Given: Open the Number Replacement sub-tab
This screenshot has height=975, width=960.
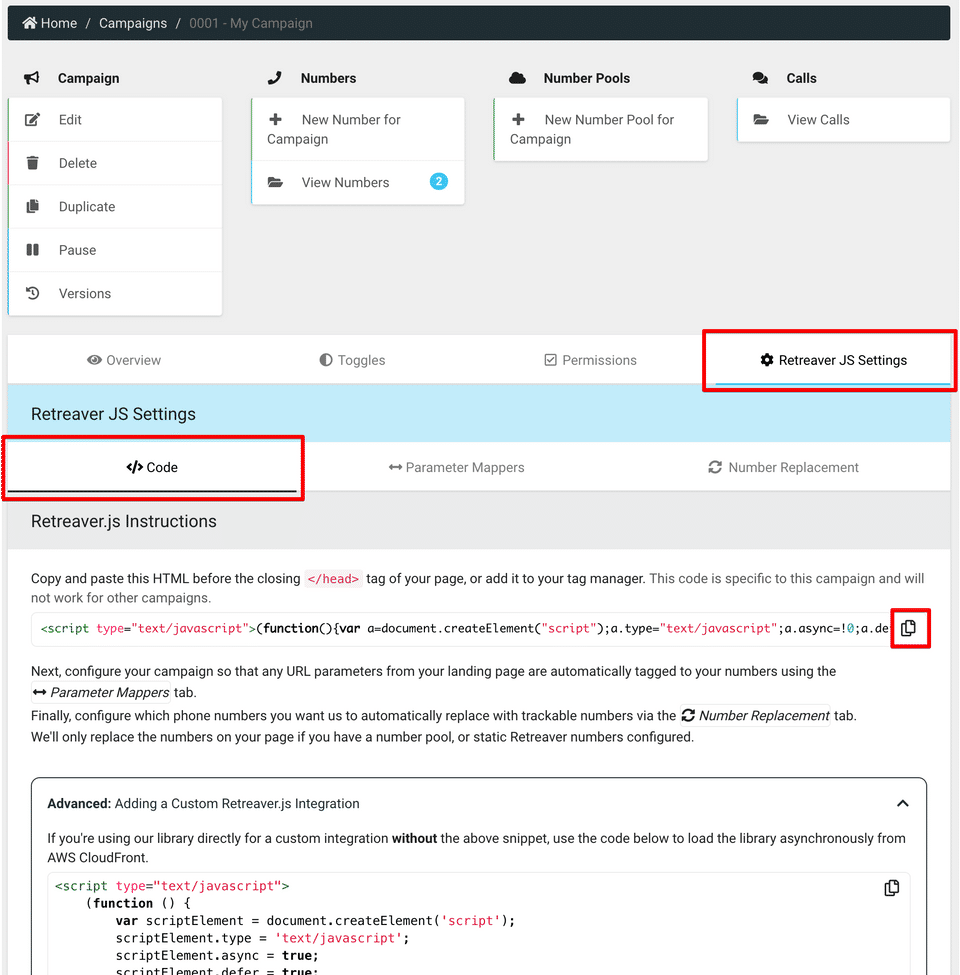Looking at the screenshot, I should [783, 467].
